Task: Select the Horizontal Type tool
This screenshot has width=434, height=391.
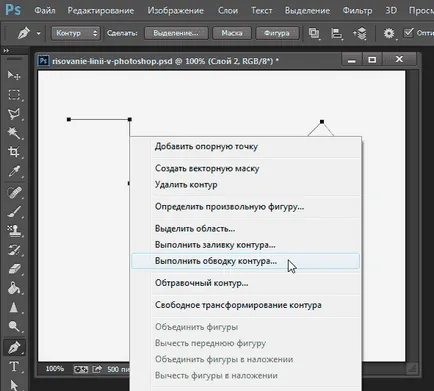Action: 14,366
